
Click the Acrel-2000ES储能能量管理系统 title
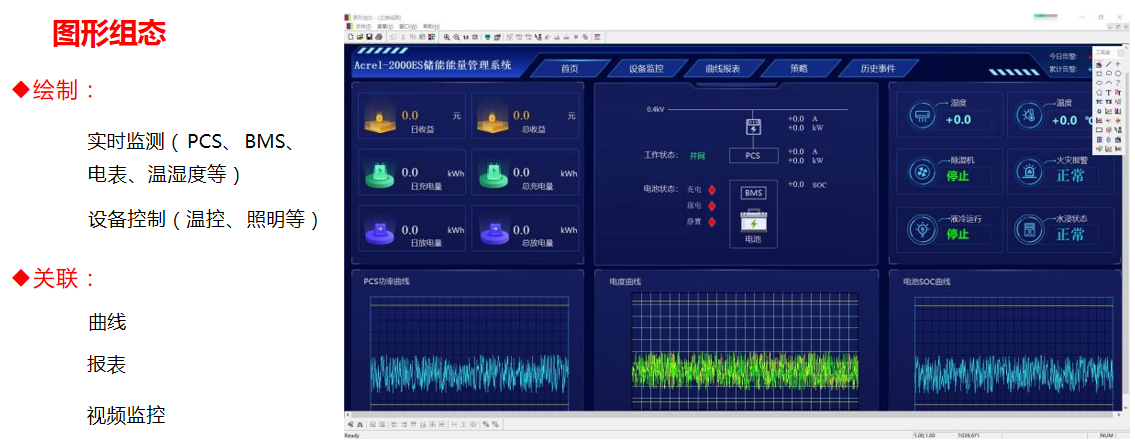click(432, 65)
